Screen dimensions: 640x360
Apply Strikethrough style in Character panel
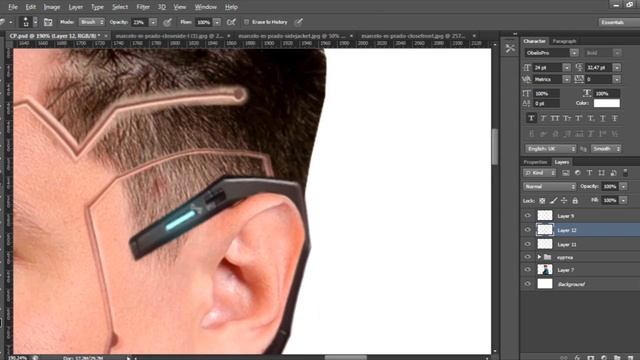pyautogui.click(x=615, y=118)
